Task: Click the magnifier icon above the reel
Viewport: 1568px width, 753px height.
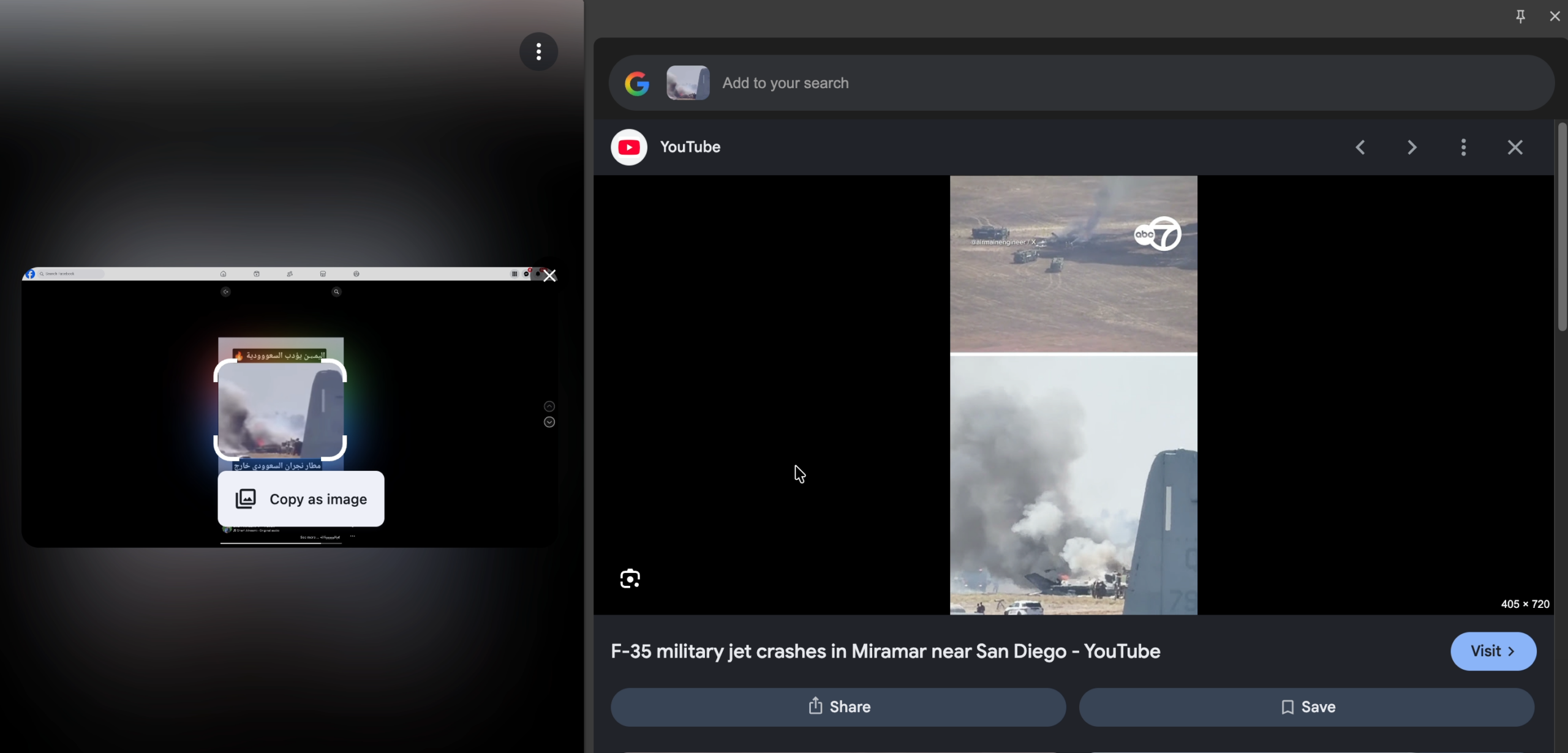Action: (x=336, y=292)
